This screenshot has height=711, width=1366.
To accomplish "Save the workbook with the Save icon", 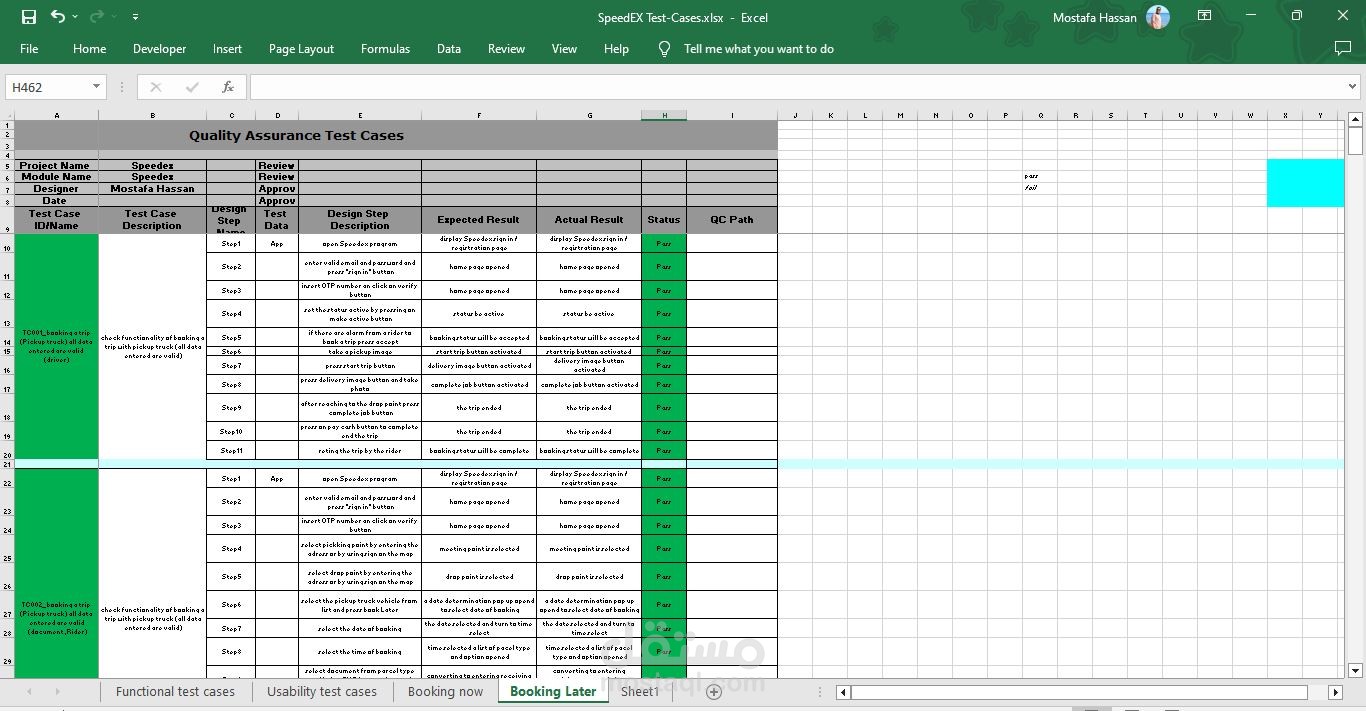I will point(28,17).
